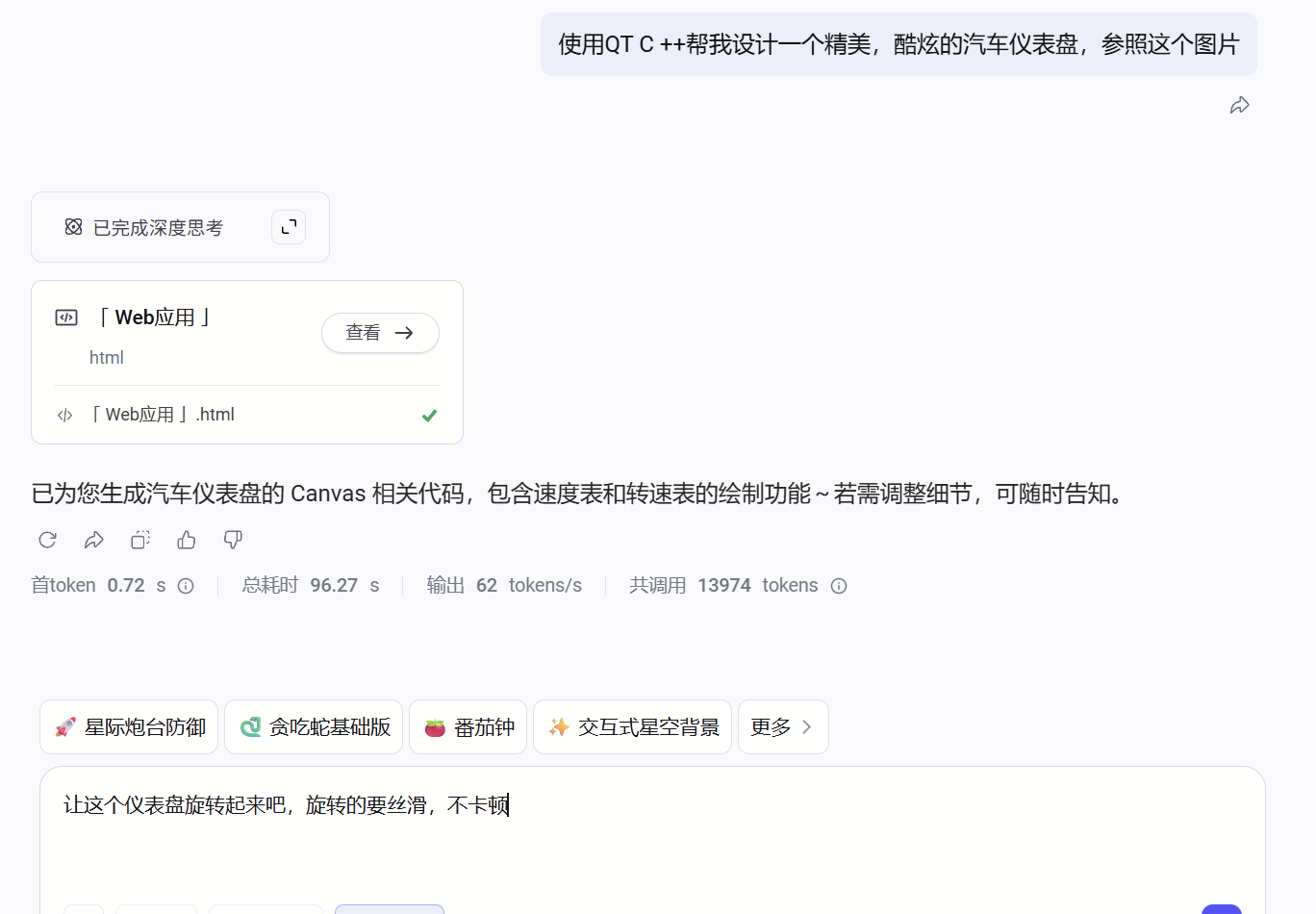Expand 更多 suggestions
Viewport: 1316px width, 914px height.
783,727
